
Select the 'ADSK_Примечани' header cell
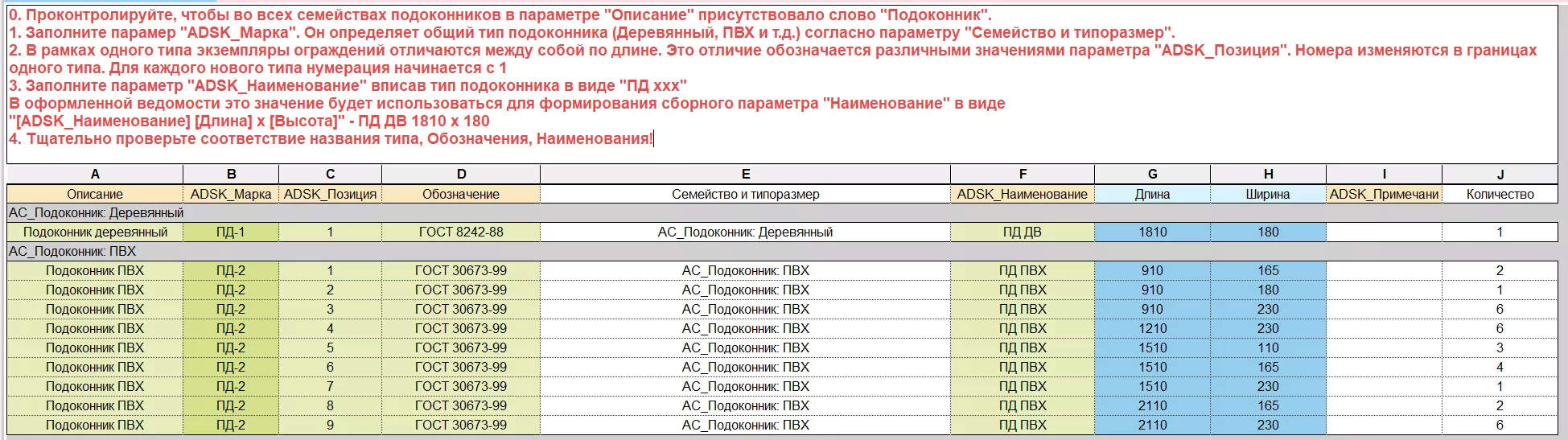[1384, 194]
